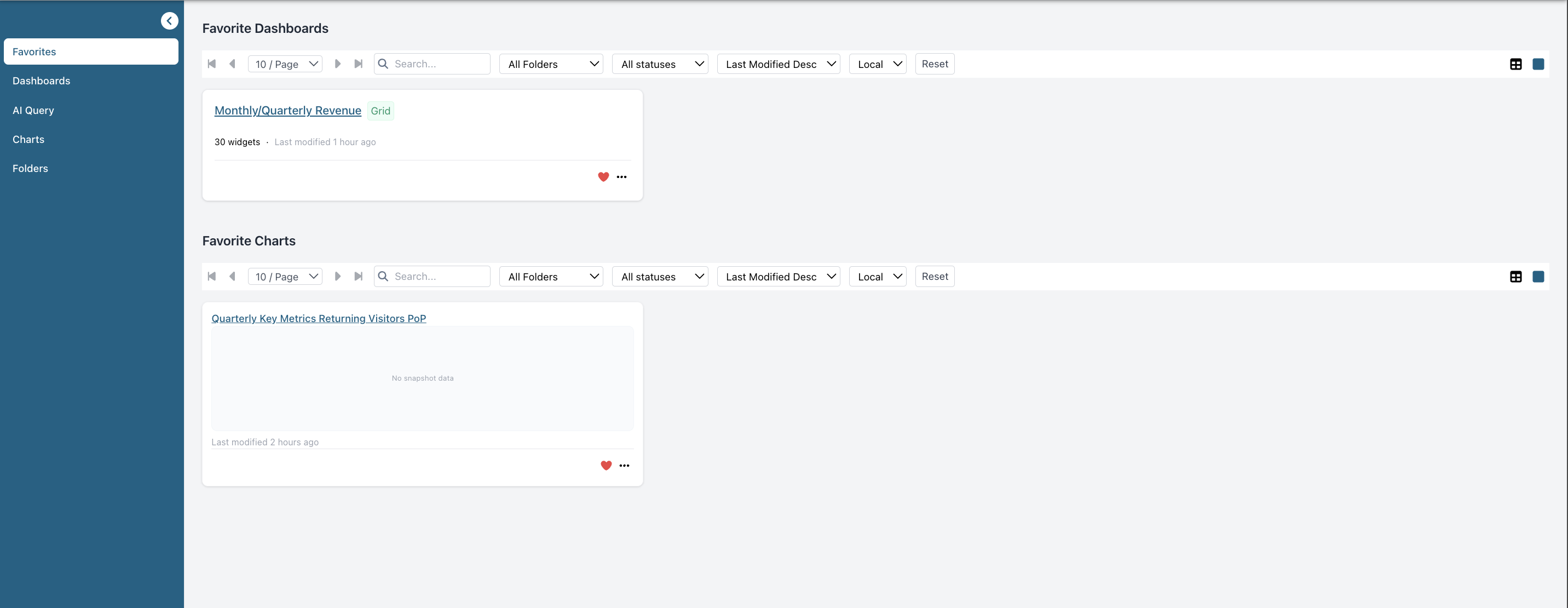Image resolution: width=1568 pixels, height=608 pixels.
Task: Open page size dropdown in Favorite Charts
Action: (285, 277)
